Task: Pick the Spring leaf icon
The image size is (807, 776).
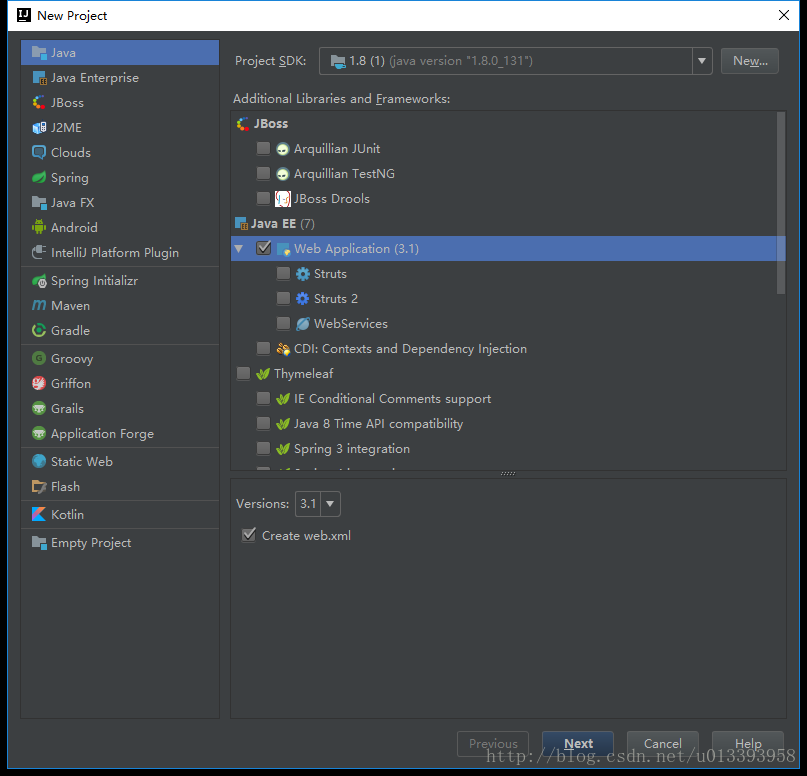Action: [x=39, y=178]
